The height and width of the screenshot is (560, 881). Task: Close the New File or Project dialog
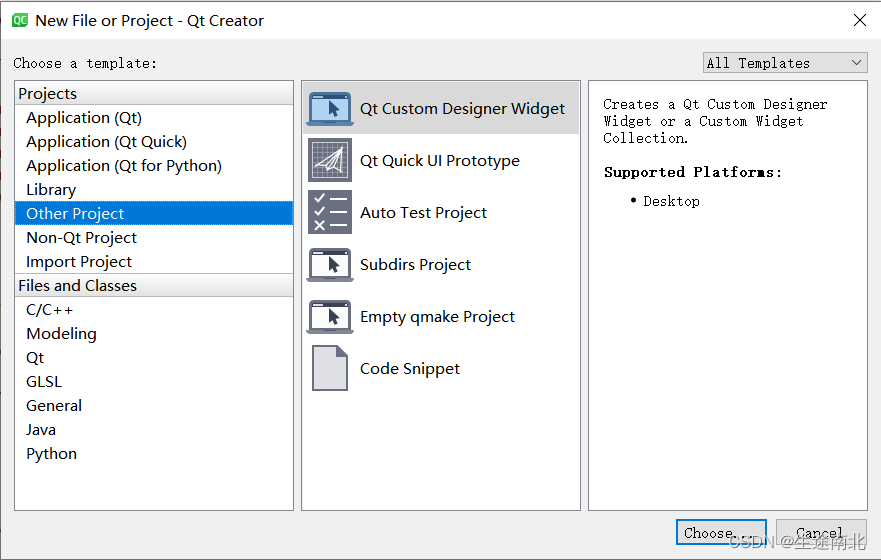(x=860, y=20)
